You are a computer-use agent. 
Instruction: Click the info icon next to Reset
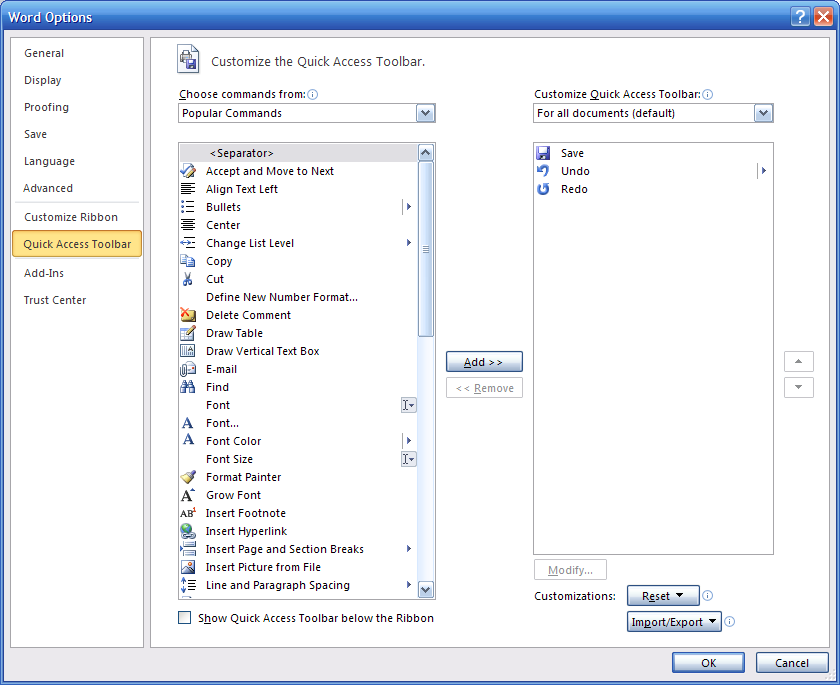pos(708,596)
